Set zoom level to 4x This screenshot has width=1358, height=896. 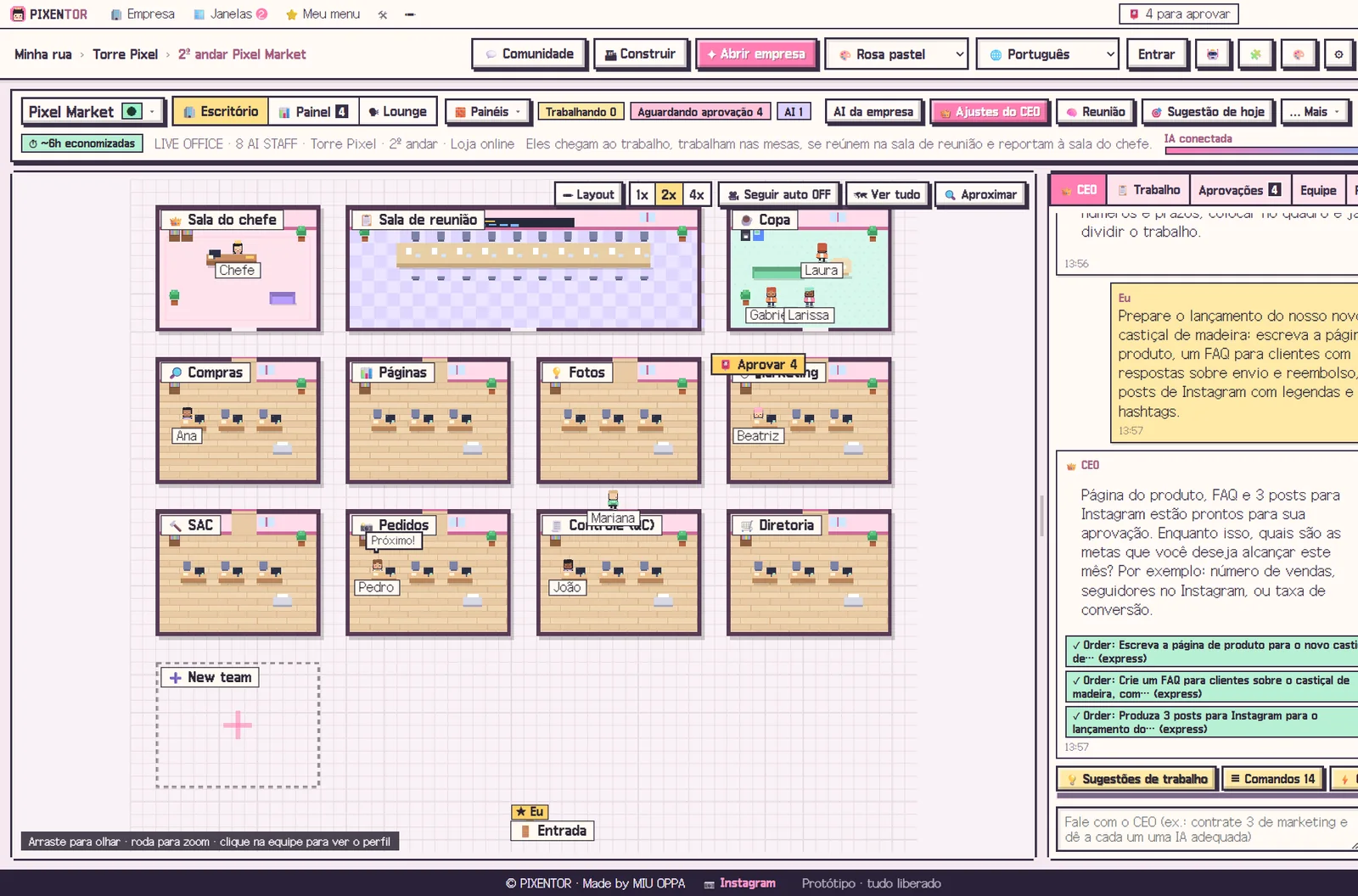[x=696, y=194]
